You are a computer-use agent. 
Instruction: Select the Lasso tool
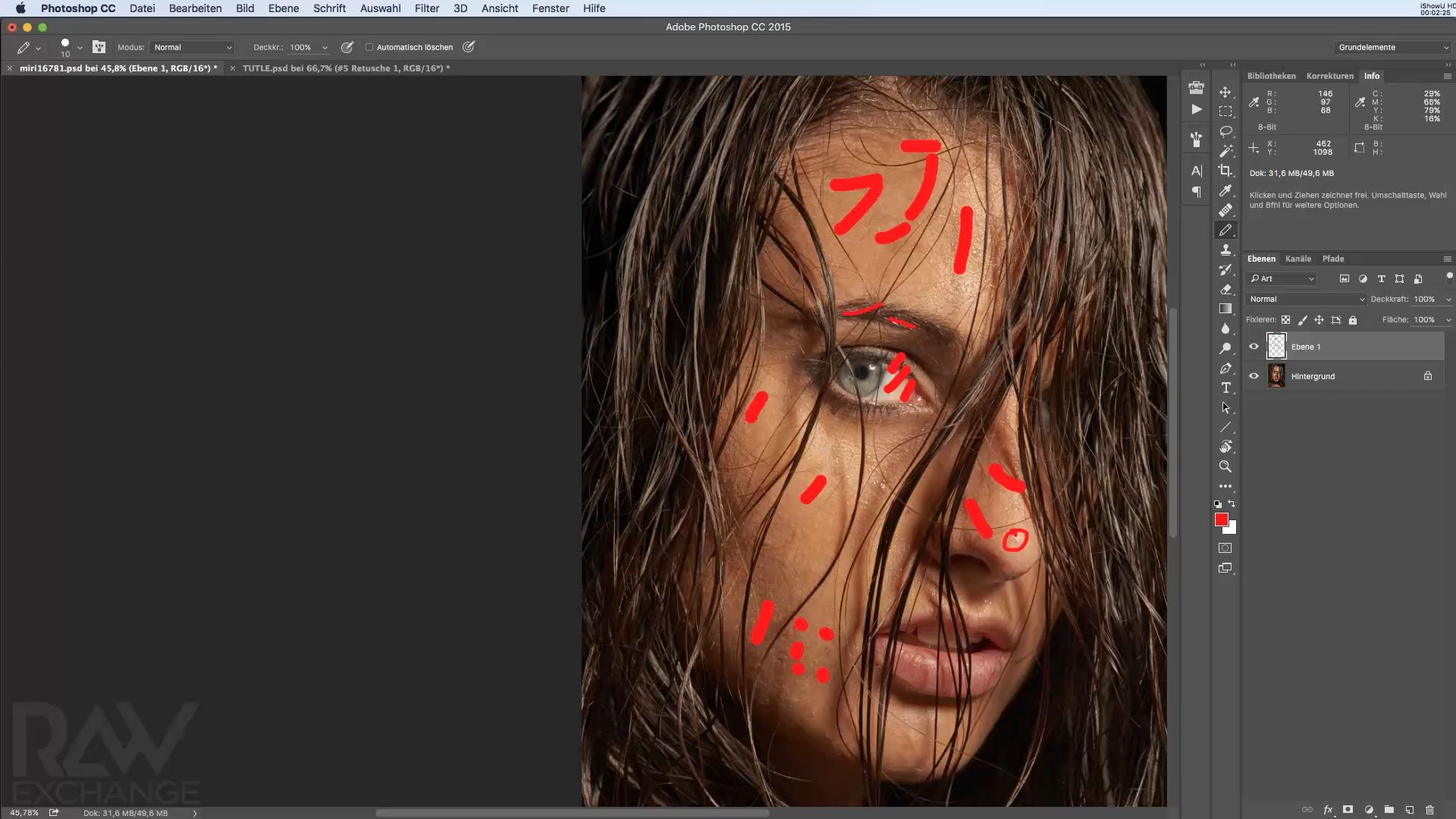click(x=1225, y=131)
